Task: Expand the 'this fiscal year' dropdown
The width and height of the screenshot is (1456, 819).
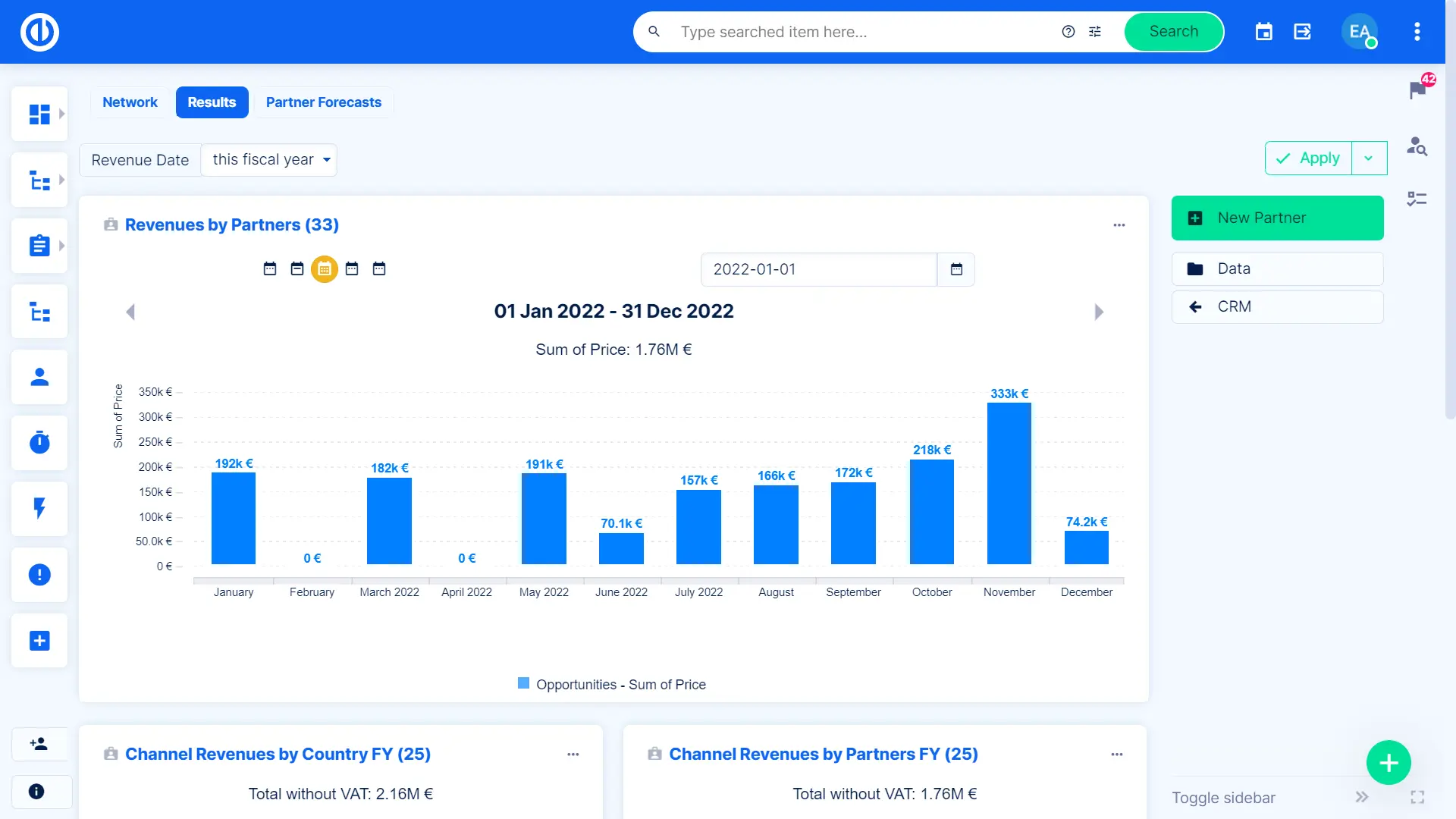Action: coord(269,160)
